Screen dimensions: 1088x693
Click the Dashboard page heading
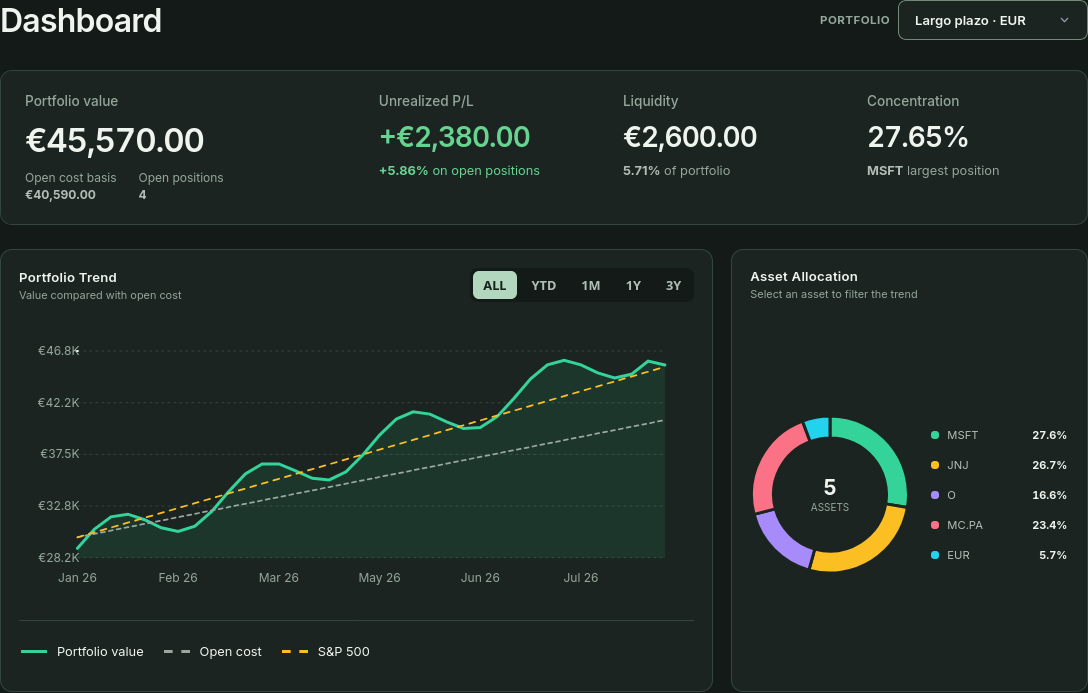click(x=81, y=20)
